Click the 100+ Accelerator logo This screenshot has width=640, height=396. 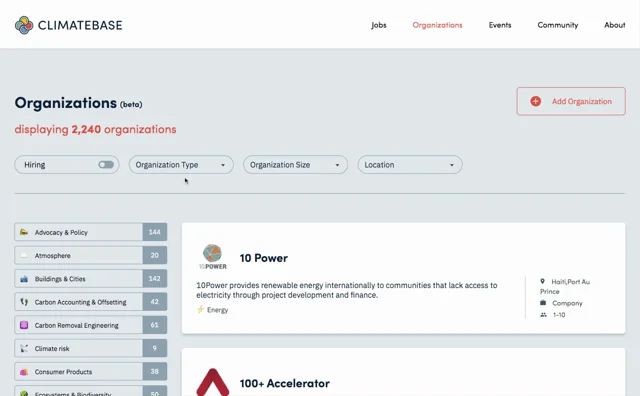(x=213, y=382)
